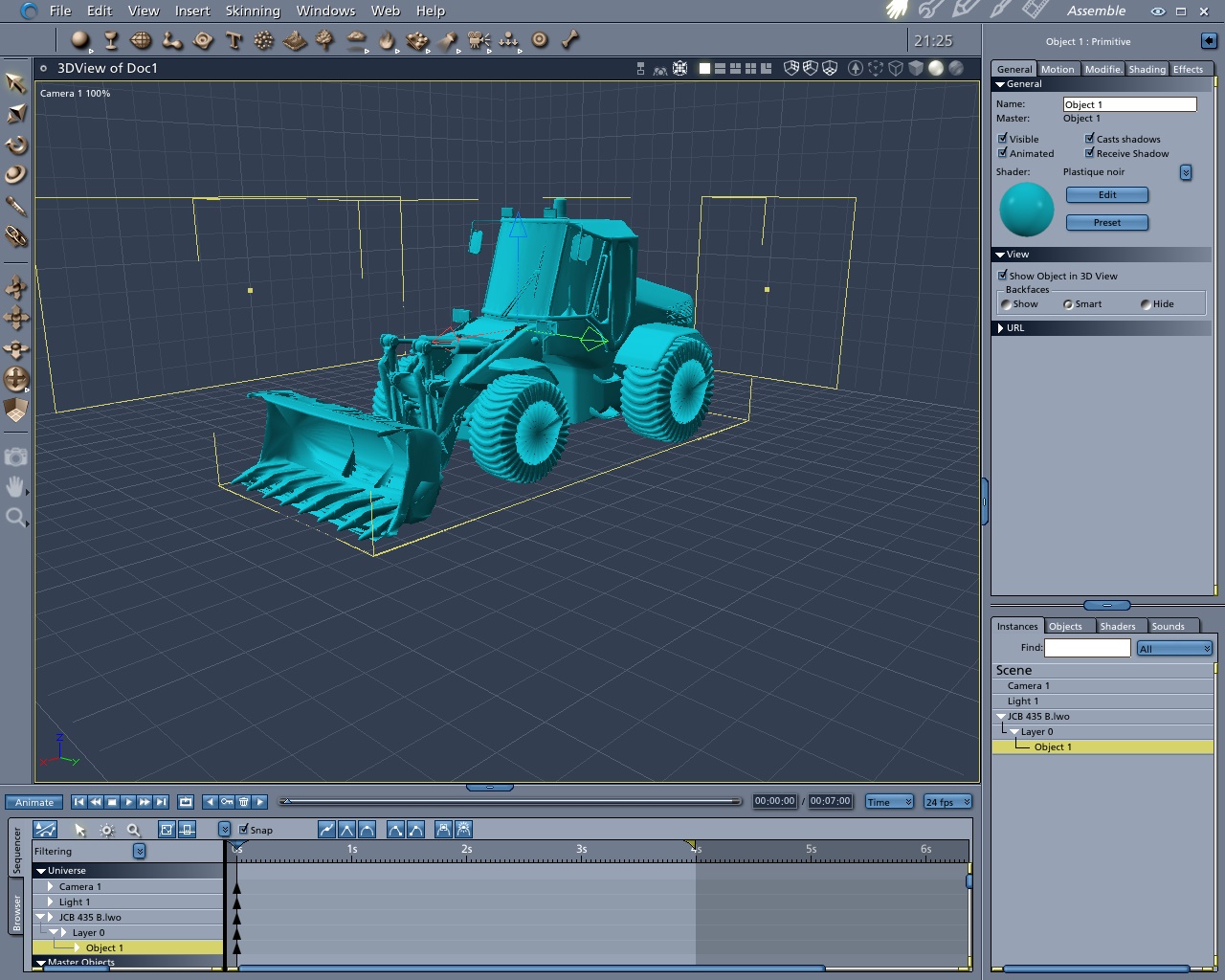Screen dimensions: 1225x980
Task: Open the 24 fps dropdown
Action: tap(947, 802)
